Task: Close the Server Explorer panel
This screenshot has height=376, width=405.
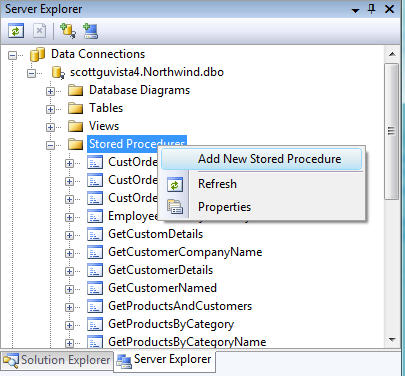Action: 389,9
